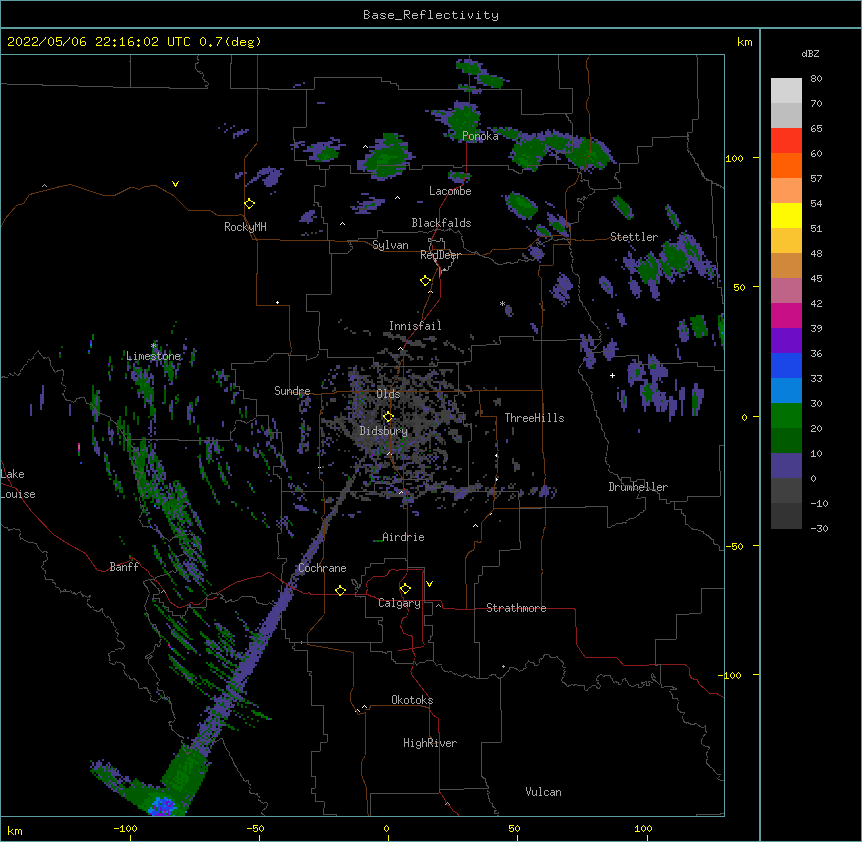Click the yellow 54 dBZ legend swatch

786,215
